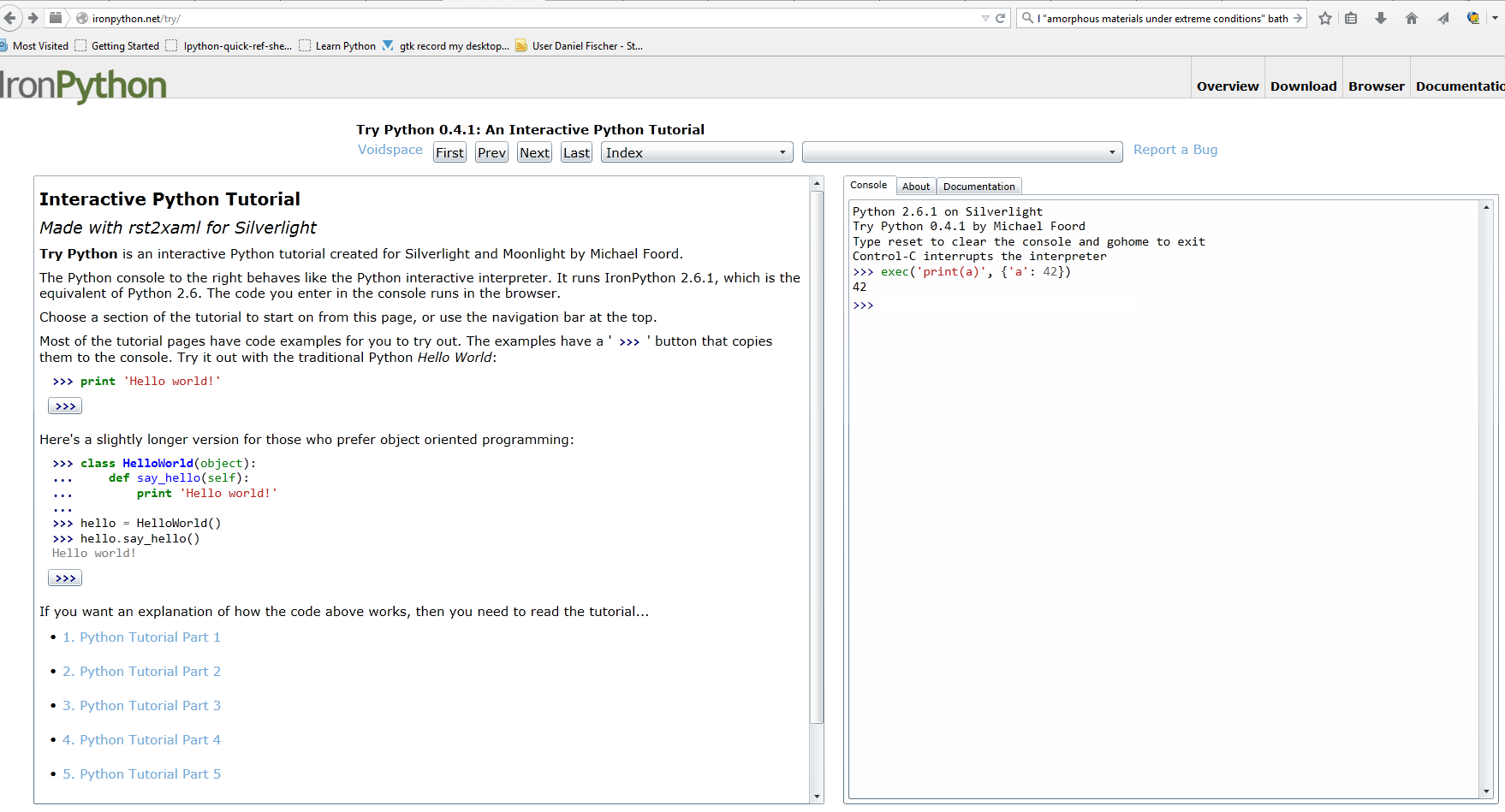
Task: Click the Last navigation button
Action: [576, 152]
